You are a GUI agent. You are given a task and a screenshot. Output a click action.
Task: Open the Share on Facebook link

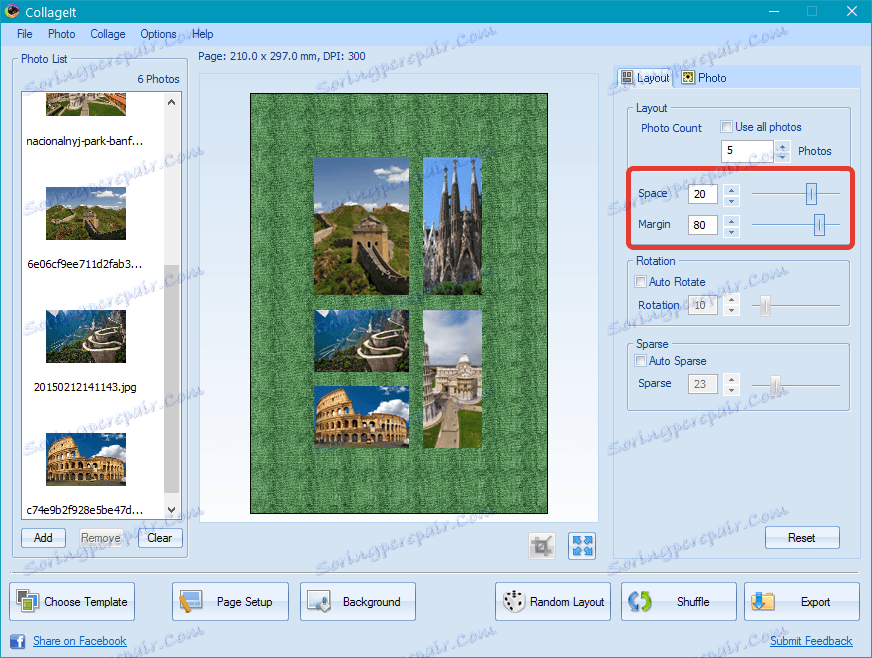tap(80, 641)
